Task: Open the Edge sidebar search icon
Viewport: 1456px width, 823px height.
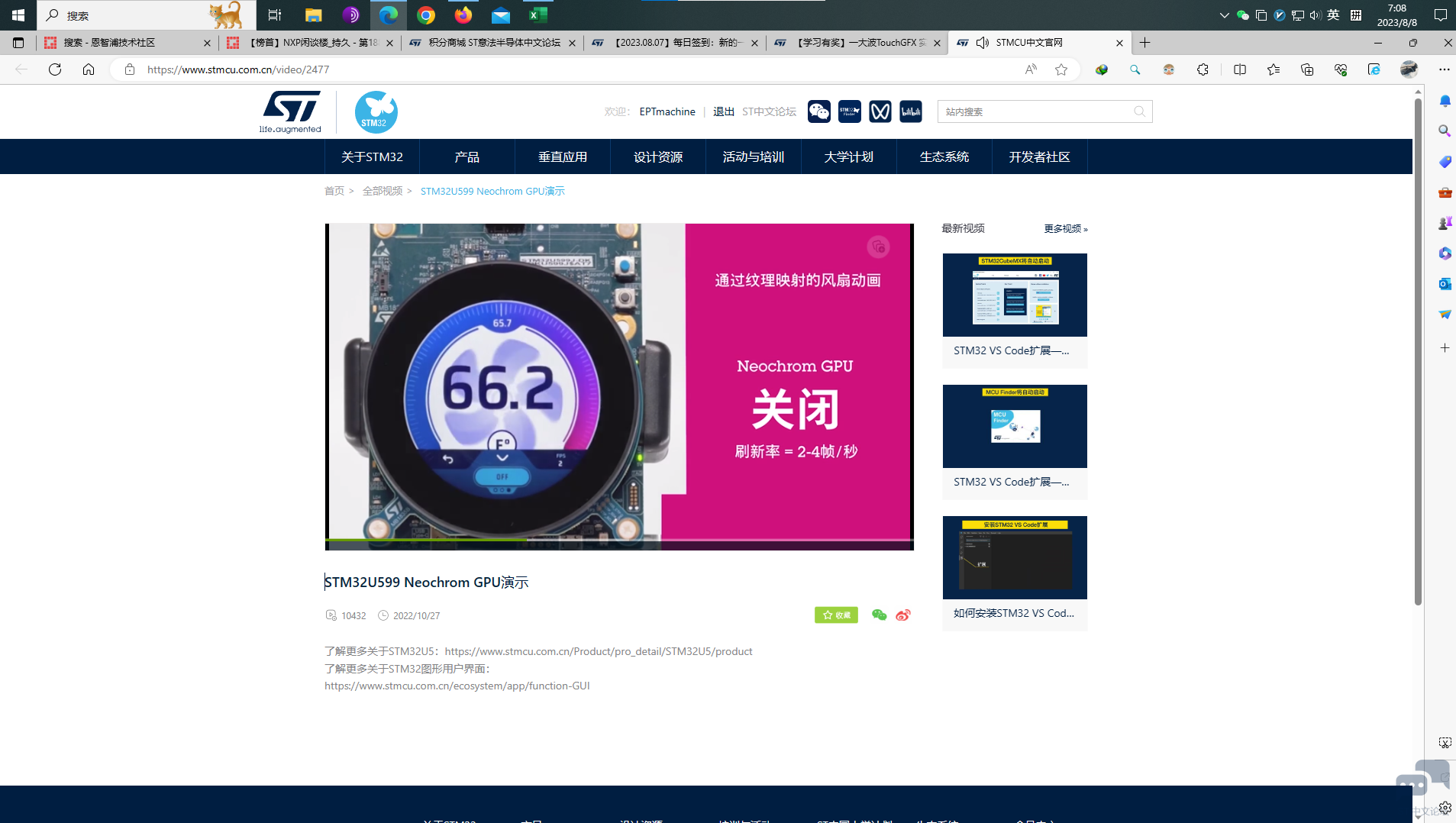Action: click(x=1445, y=131)
